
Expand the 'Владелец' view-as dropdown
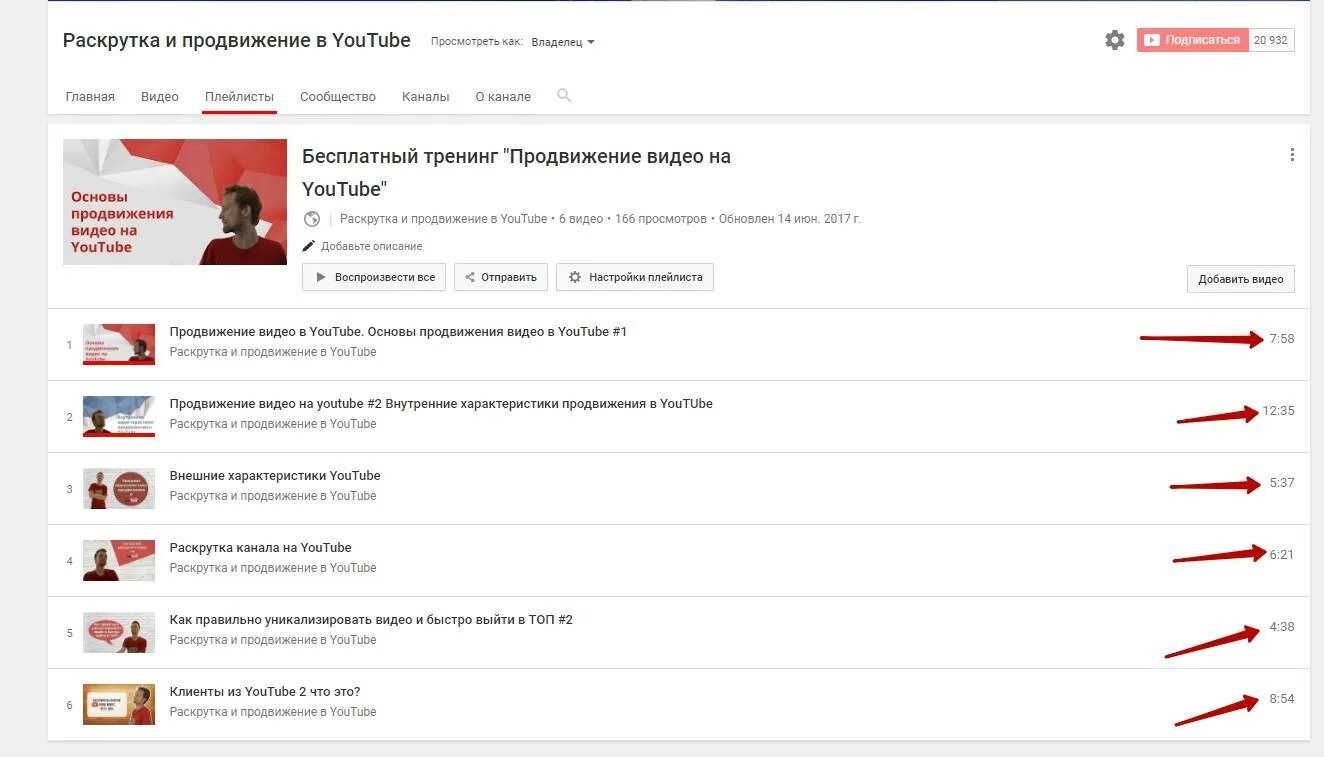(563, 42)
